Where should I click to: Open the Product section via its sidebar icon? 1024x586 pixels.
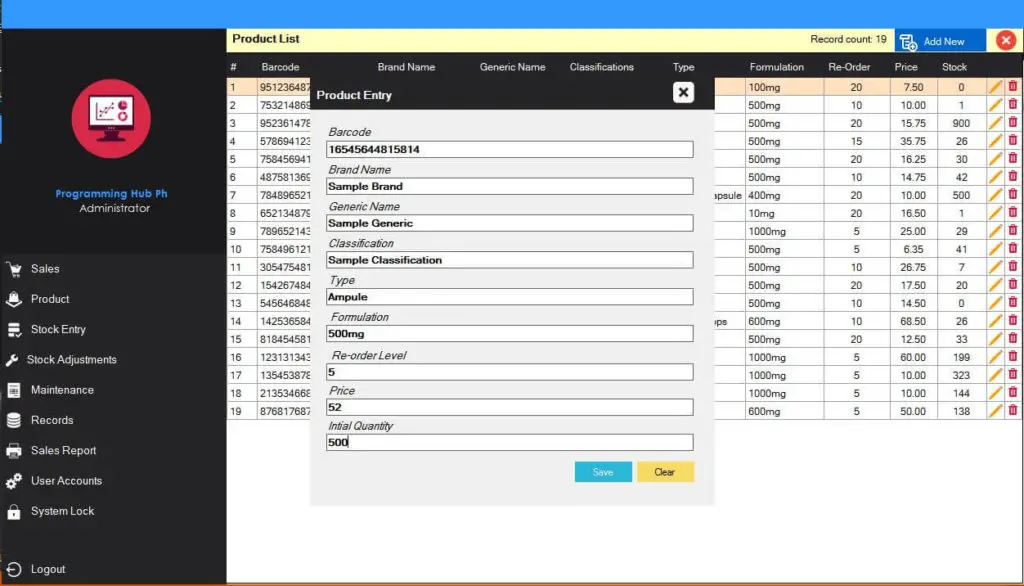[x=15, y=298]
